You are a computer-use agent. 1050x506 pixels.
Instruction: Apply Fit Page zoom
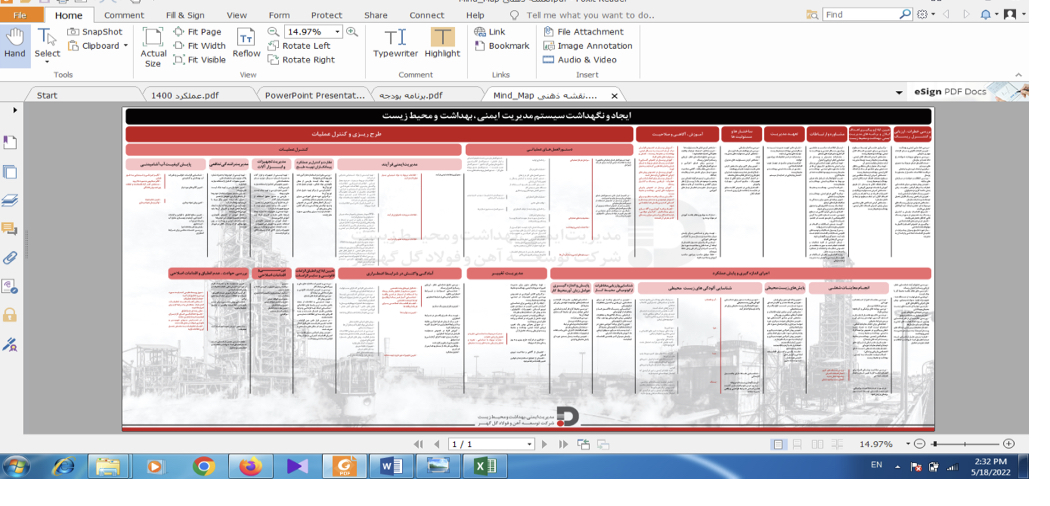[197, 31]
